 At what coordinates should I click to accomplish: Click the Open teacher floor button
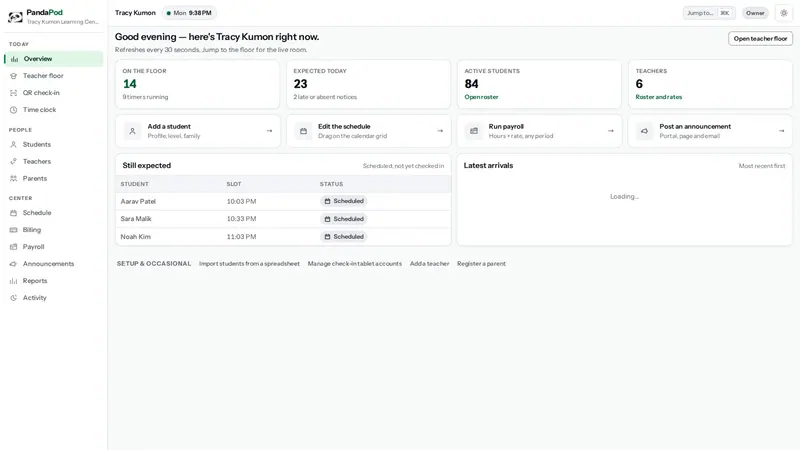click(760, 39)
